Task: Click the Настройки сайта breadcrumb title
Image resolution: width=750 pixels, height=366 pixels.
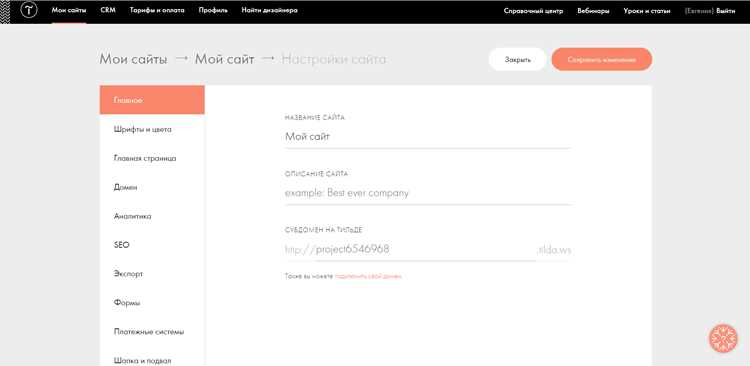Action: [x=334, y=60]
